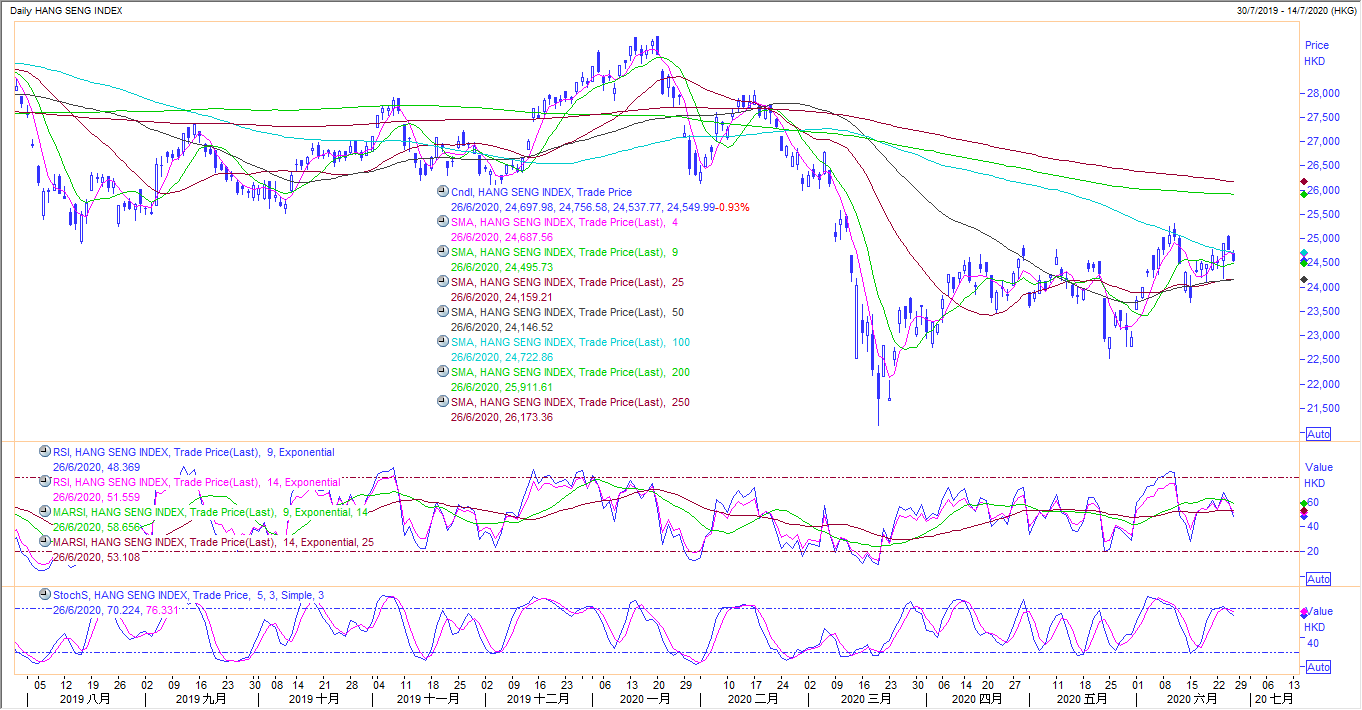Click the SMA 25 legend label text
The image size is (1362, 710).
[x=567, y=282]
